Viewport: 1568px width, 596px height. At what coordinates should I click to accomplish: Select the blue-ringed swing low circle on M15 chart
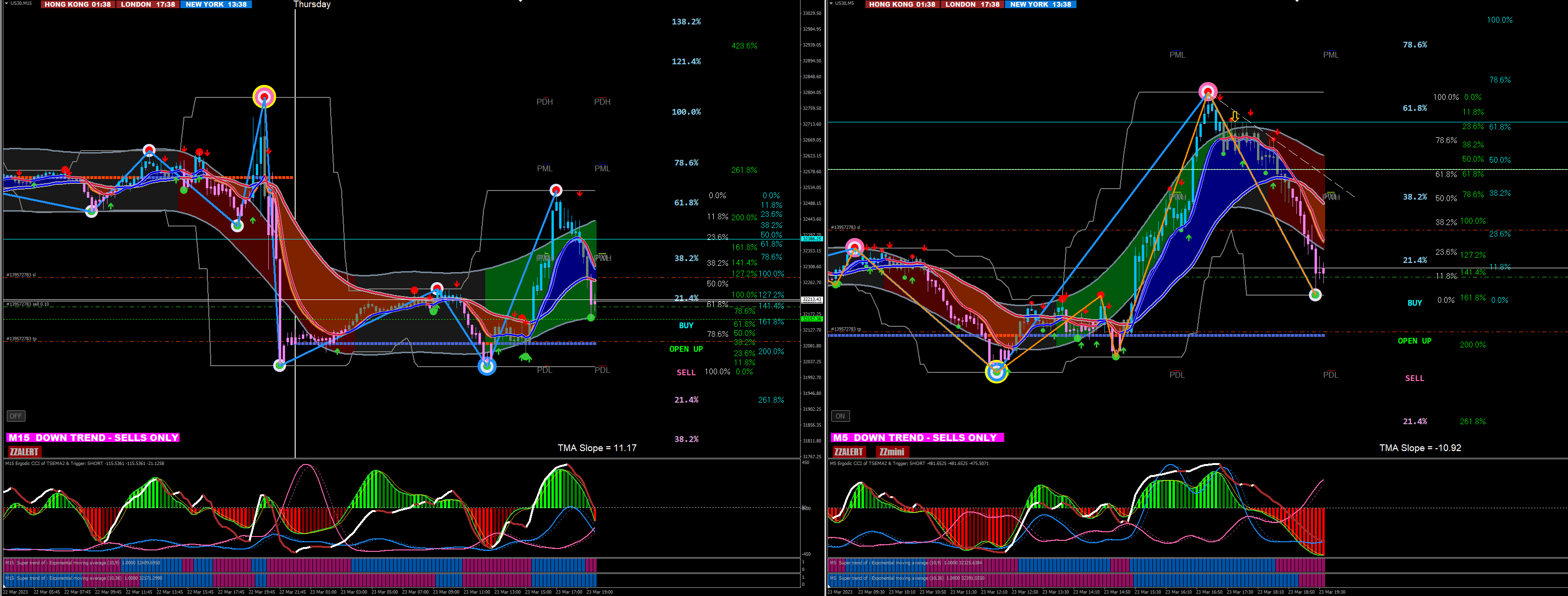[x=487, y=366]
